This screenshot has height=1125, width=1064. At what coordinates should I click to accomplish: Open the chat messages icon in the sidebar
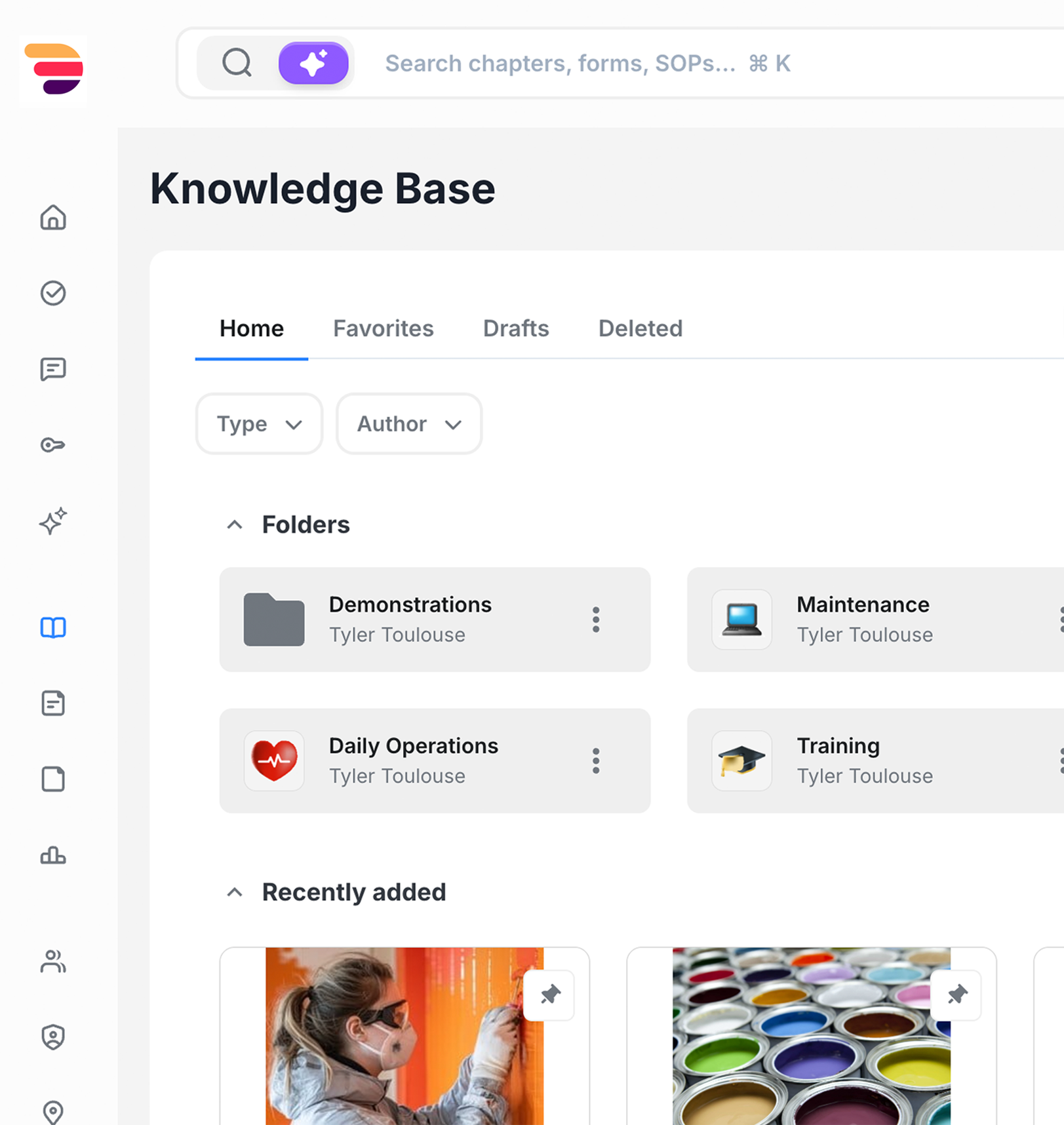(x=53, y=369)
